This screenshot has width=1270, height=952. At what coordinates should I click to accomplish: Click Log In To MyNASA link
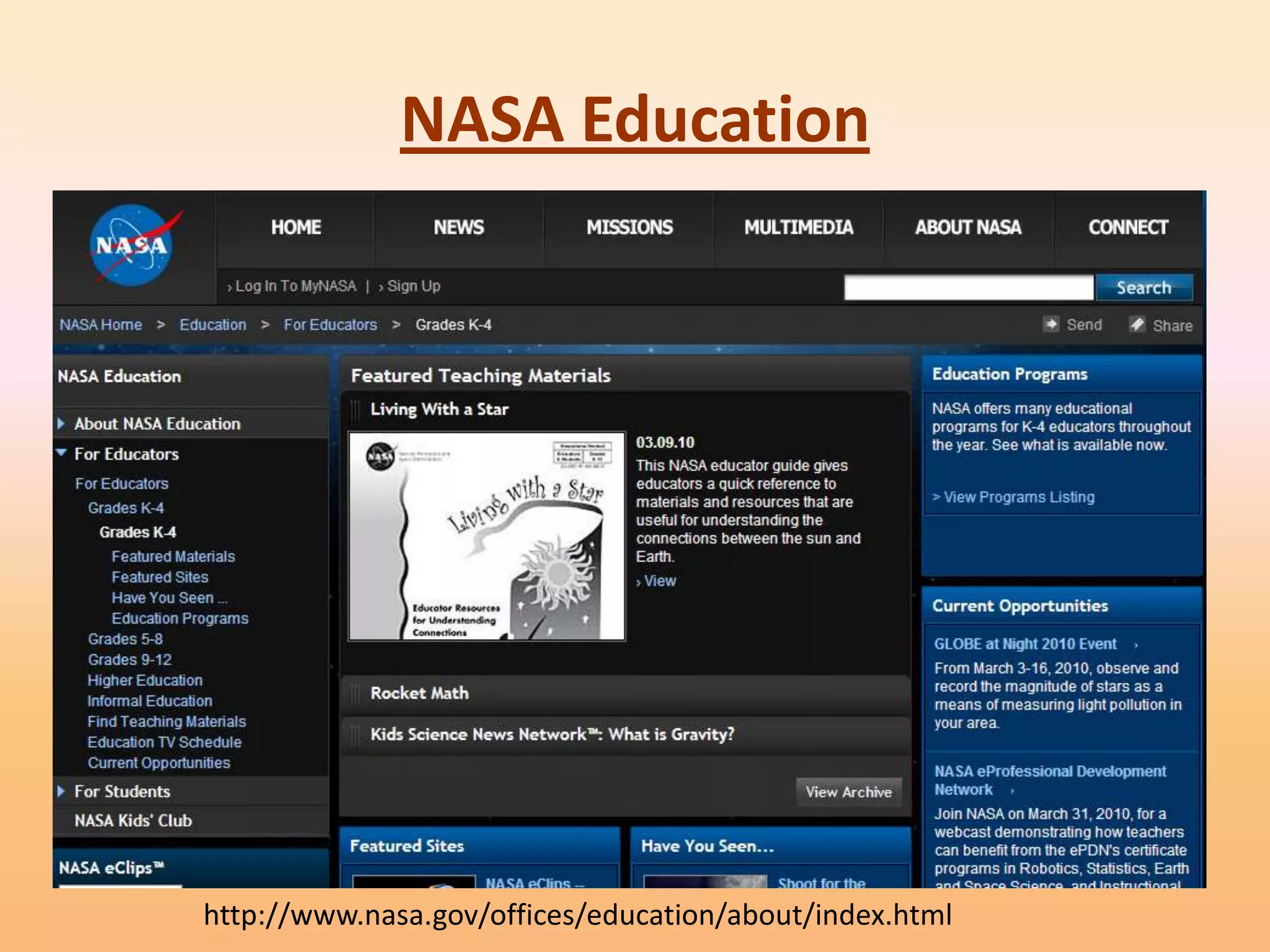(292, 286)
